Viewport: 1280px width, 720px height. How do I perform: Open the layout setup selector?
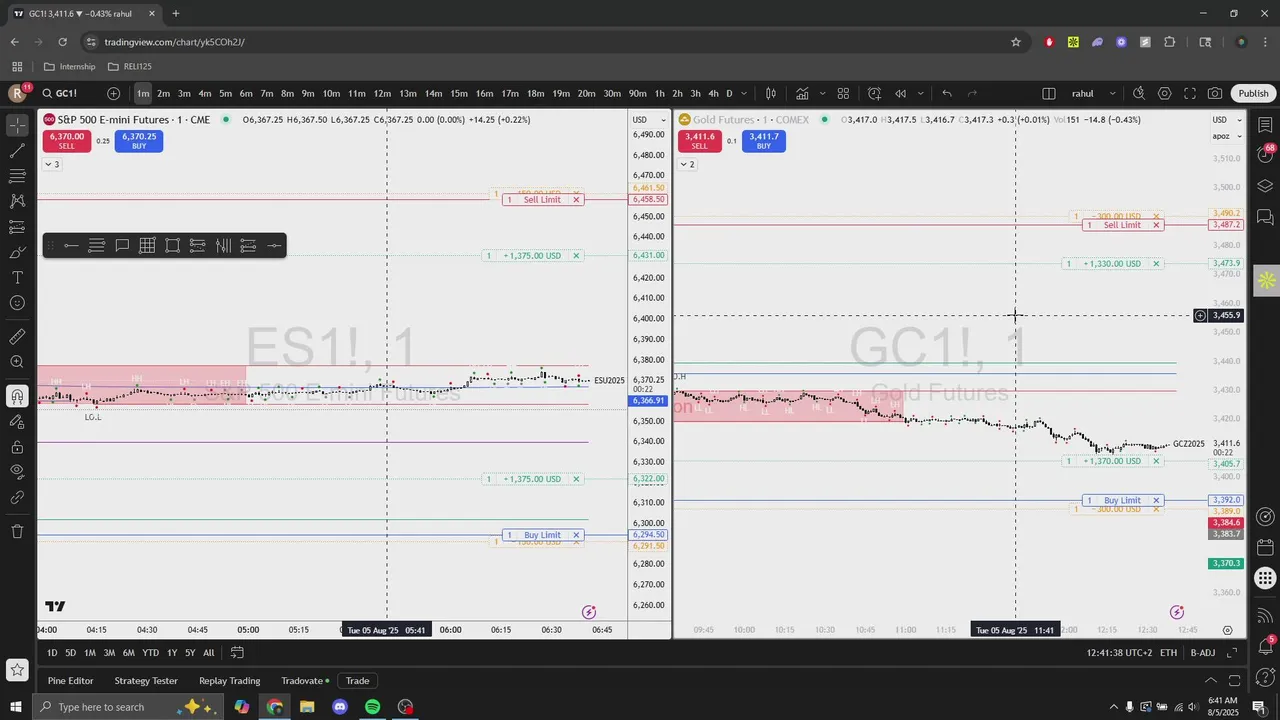point(1049,93)
